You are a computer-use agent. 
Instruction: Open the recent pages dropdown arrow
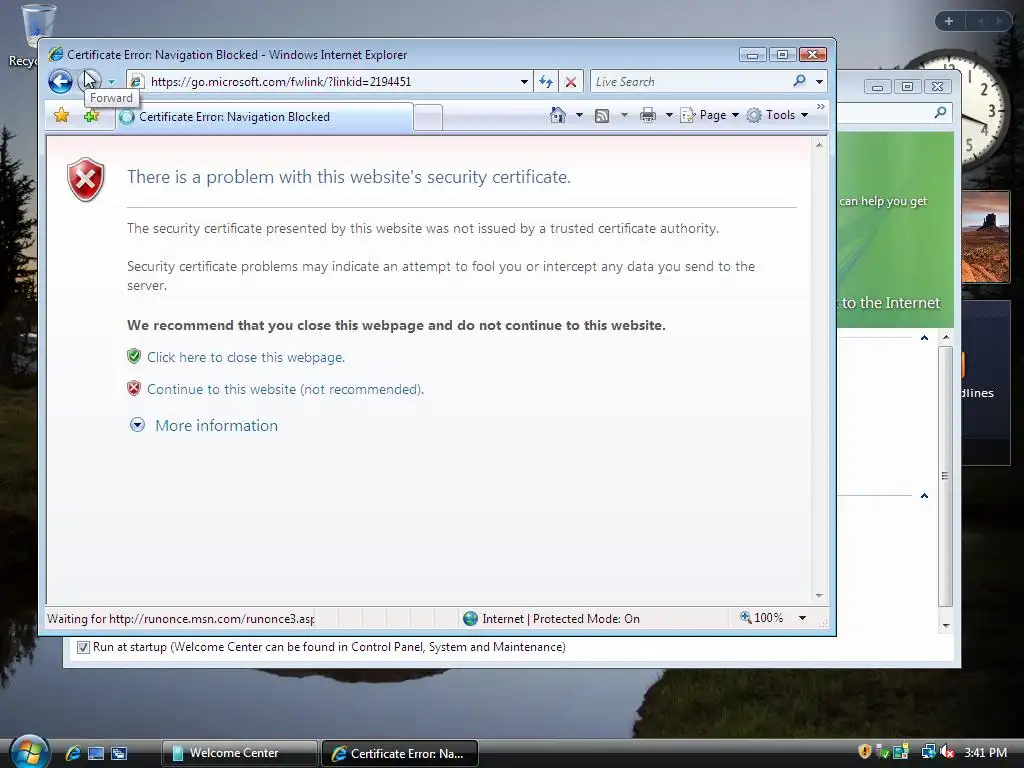[x=112, y=82]
